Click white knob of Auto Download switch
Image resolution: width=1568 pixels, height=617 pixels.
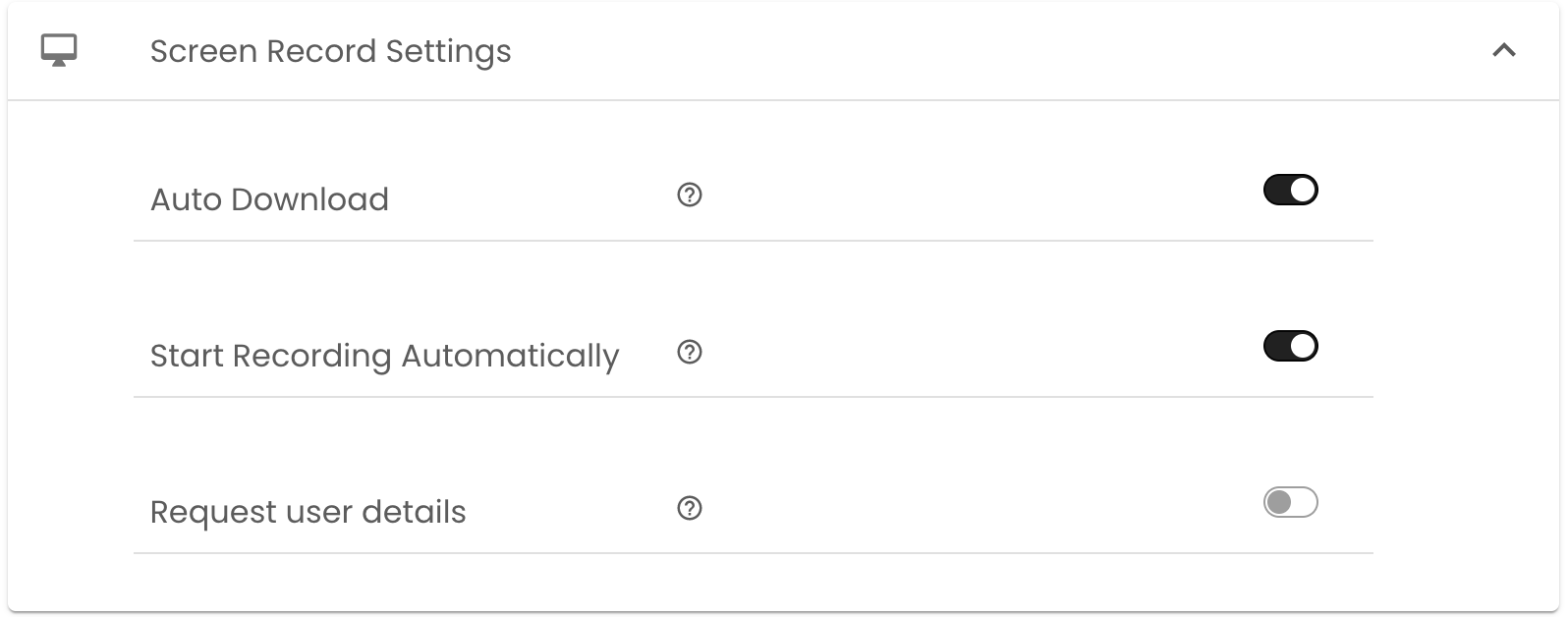(x=1303, y=190)
